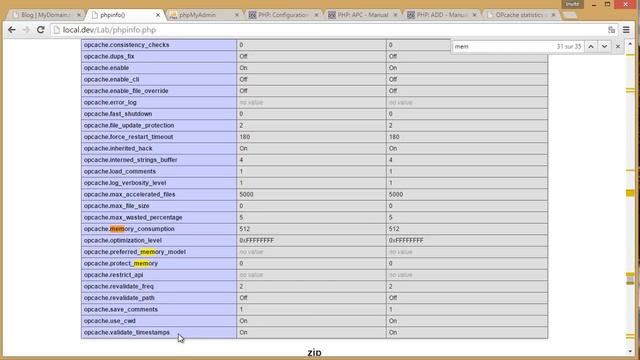The width and height of the screenshot is (640, 360).
Task: Close the Blog | MyDomain tab
Action: pos(79,15)
